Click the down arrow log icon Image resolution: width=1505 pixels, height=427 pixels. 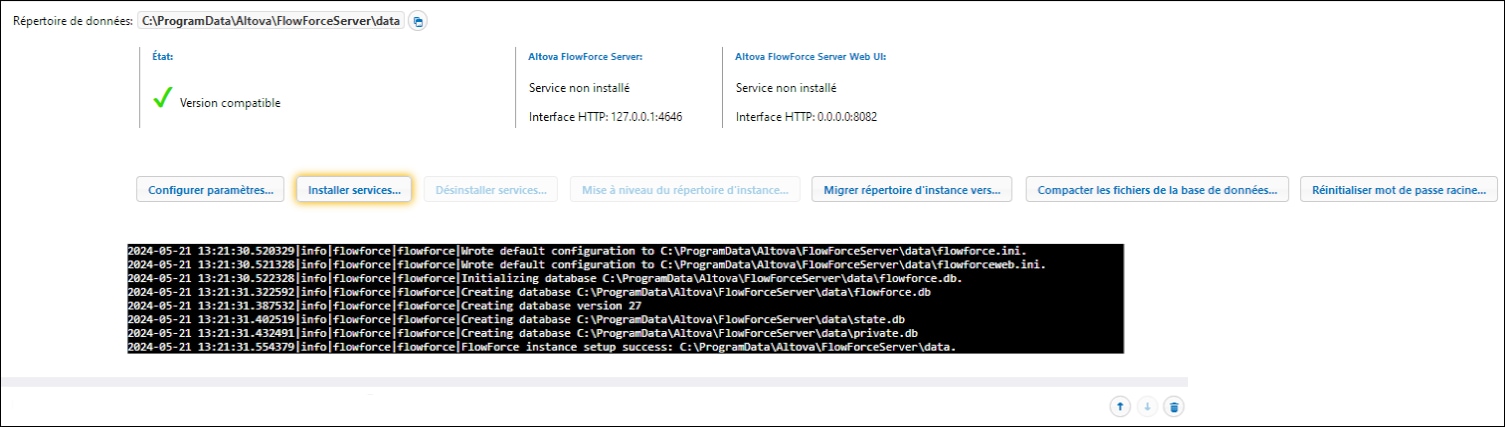(1147, 406)
